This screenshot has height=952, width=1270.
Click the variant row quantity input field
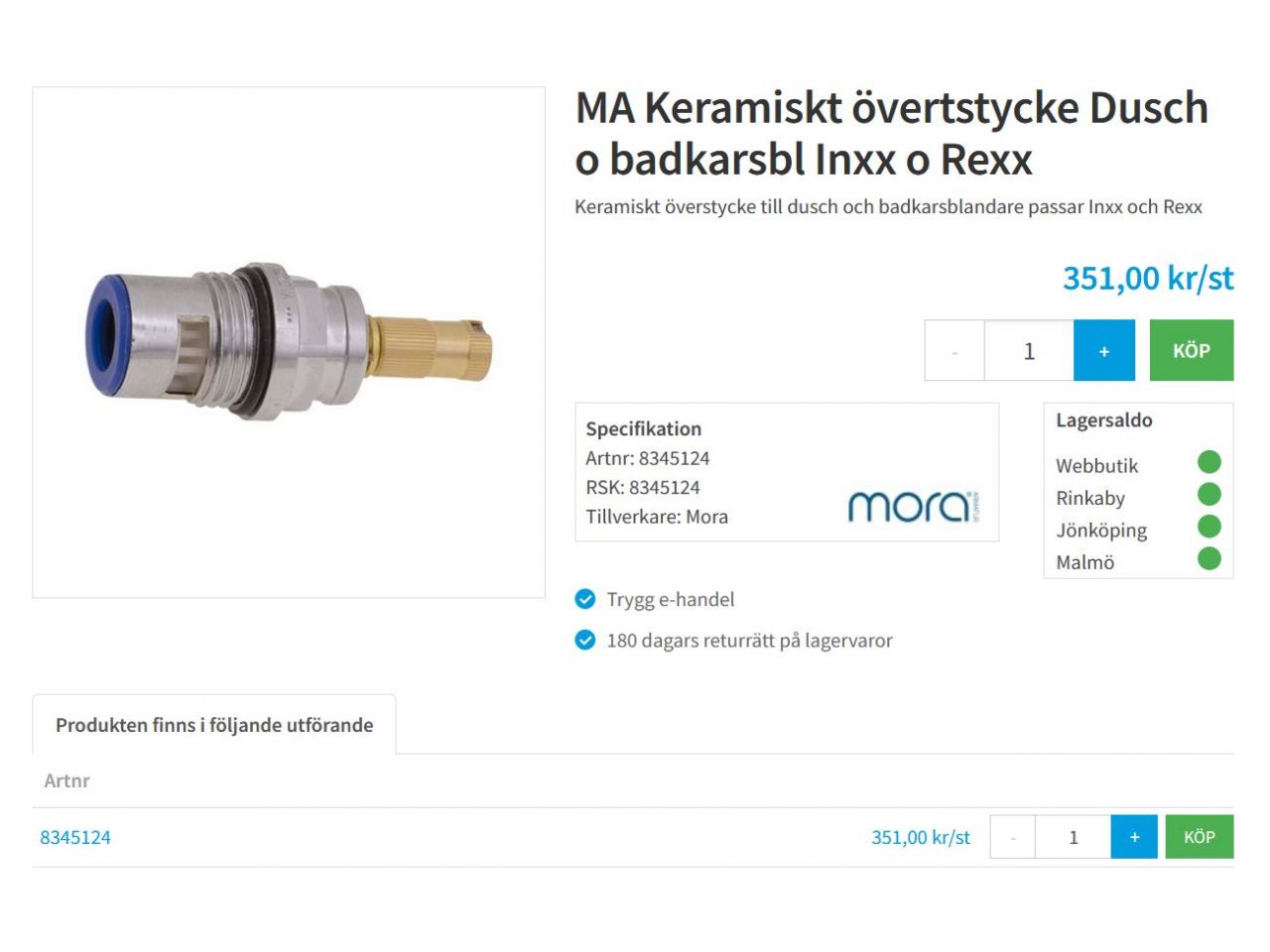[1073, 837]
